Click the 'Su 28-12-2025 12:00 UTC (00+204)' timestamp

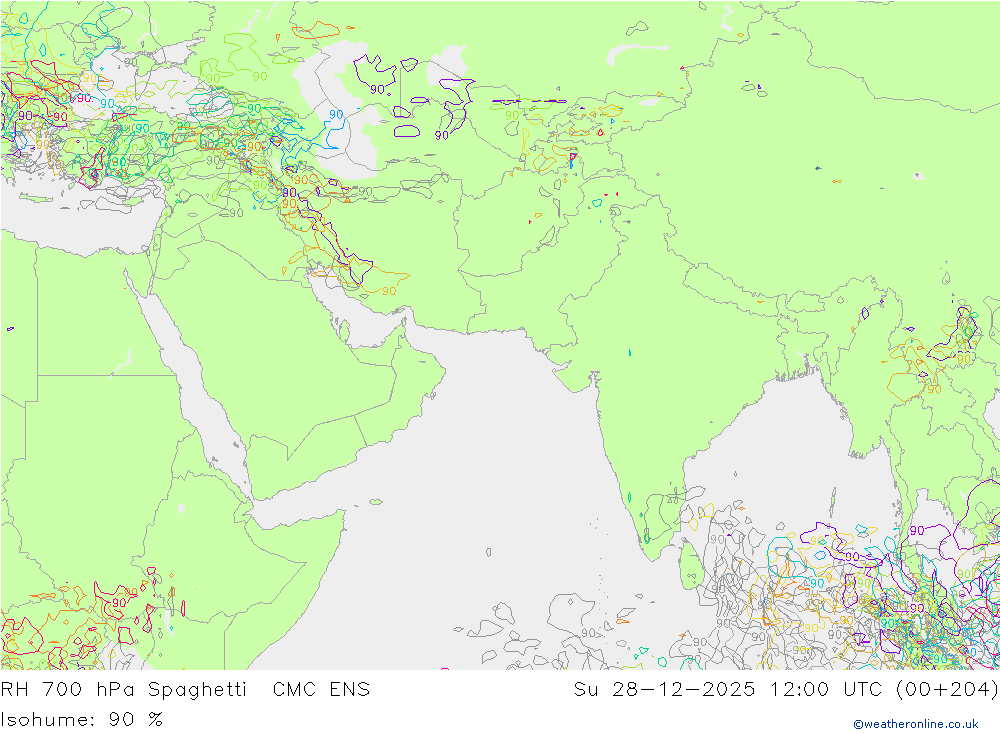point(786,690)
